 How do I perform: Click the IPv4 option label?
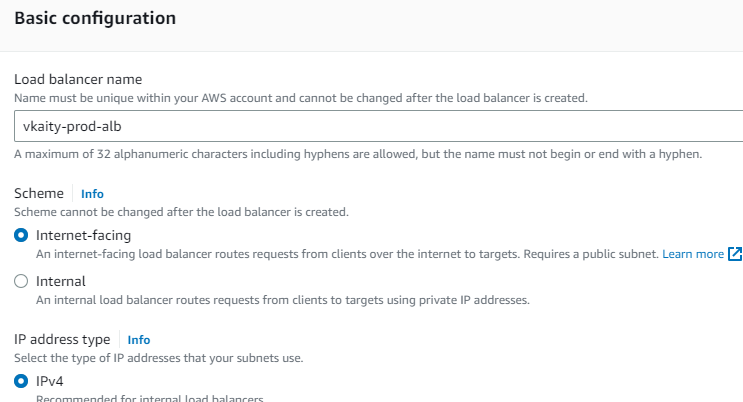tap(50, 381)
